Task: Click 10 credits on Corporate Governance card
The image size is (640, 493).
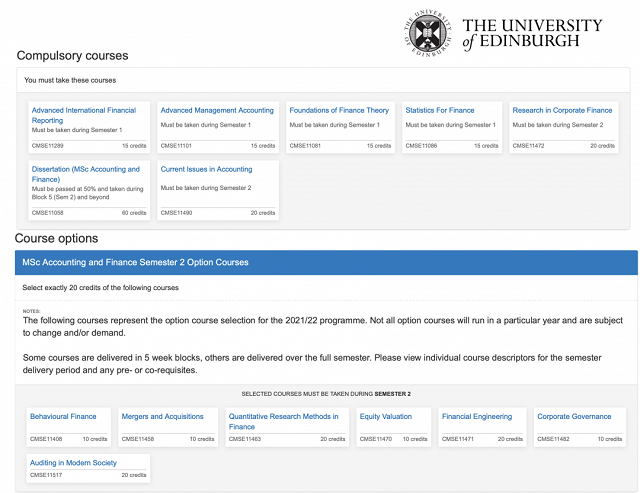Action: pos(610,439)
